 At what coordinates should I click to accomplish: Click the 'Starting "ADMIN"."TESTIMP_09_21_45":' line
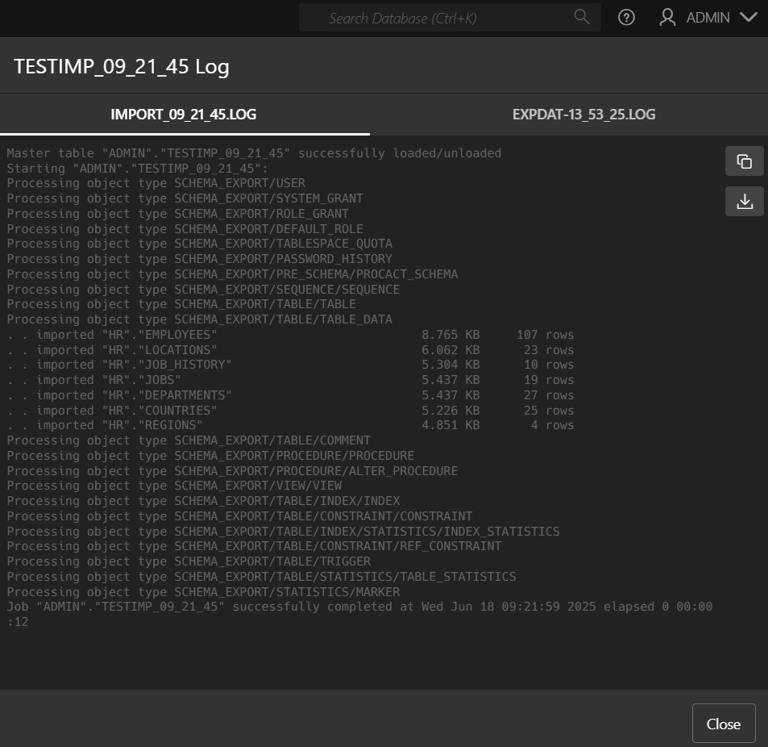pos(137,169)
